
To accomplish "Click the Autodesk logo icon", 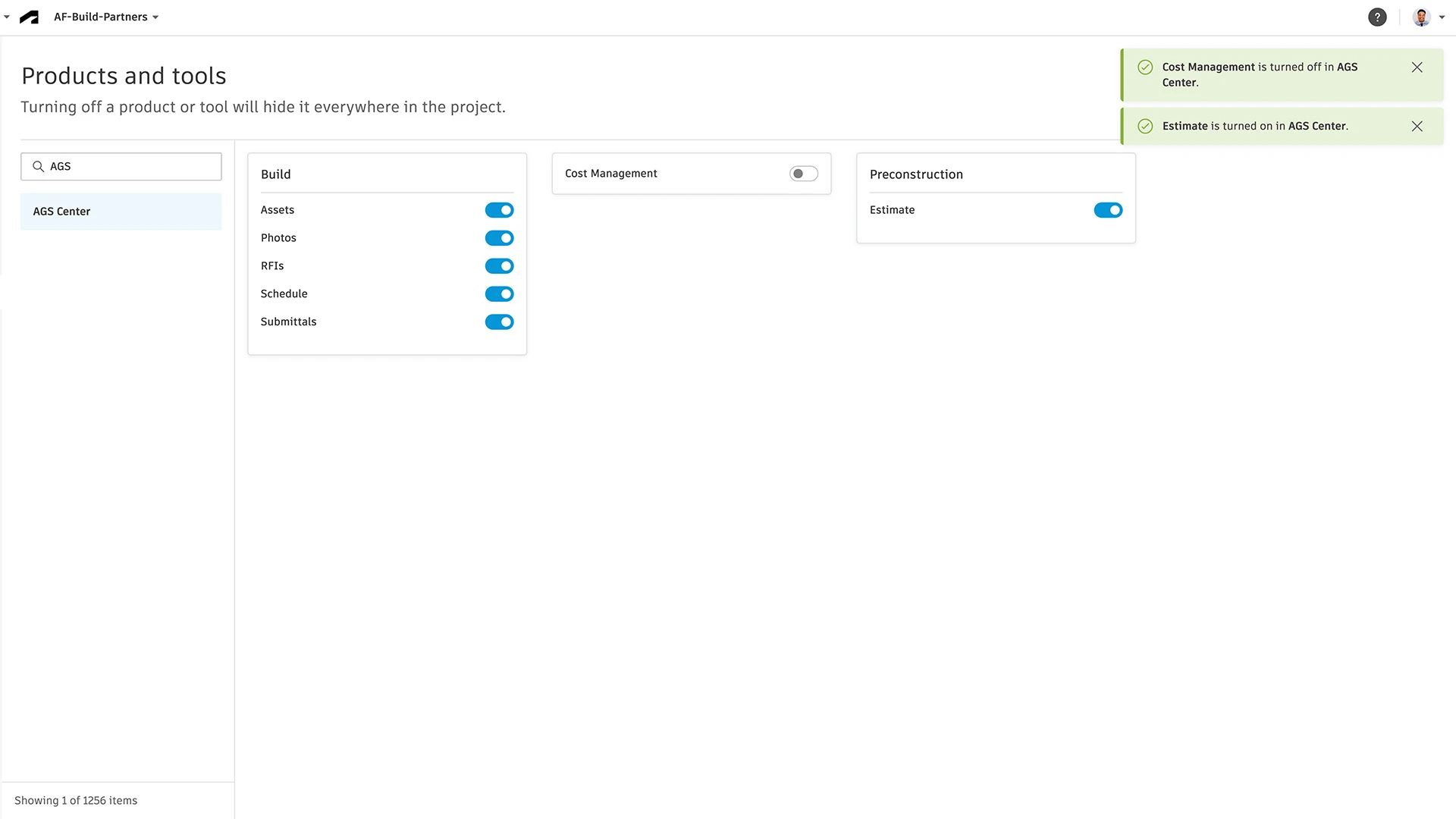I will click(29, 17).
